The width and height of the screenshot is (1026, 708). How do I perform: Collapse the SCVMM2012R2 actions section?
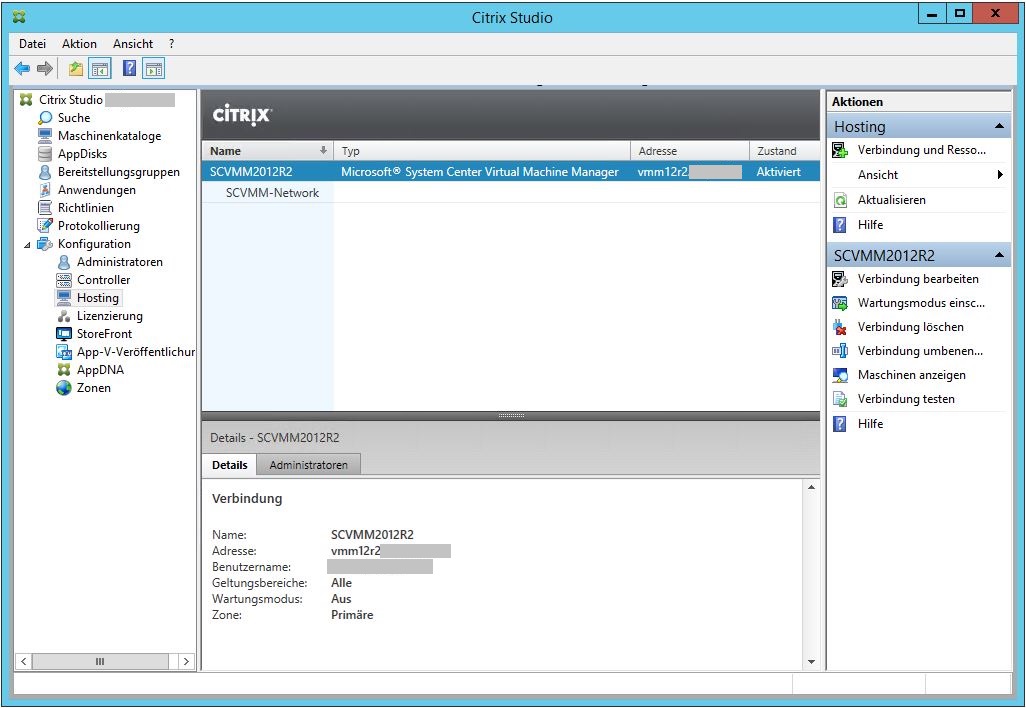pyautogui.click(x=998, y=255)
